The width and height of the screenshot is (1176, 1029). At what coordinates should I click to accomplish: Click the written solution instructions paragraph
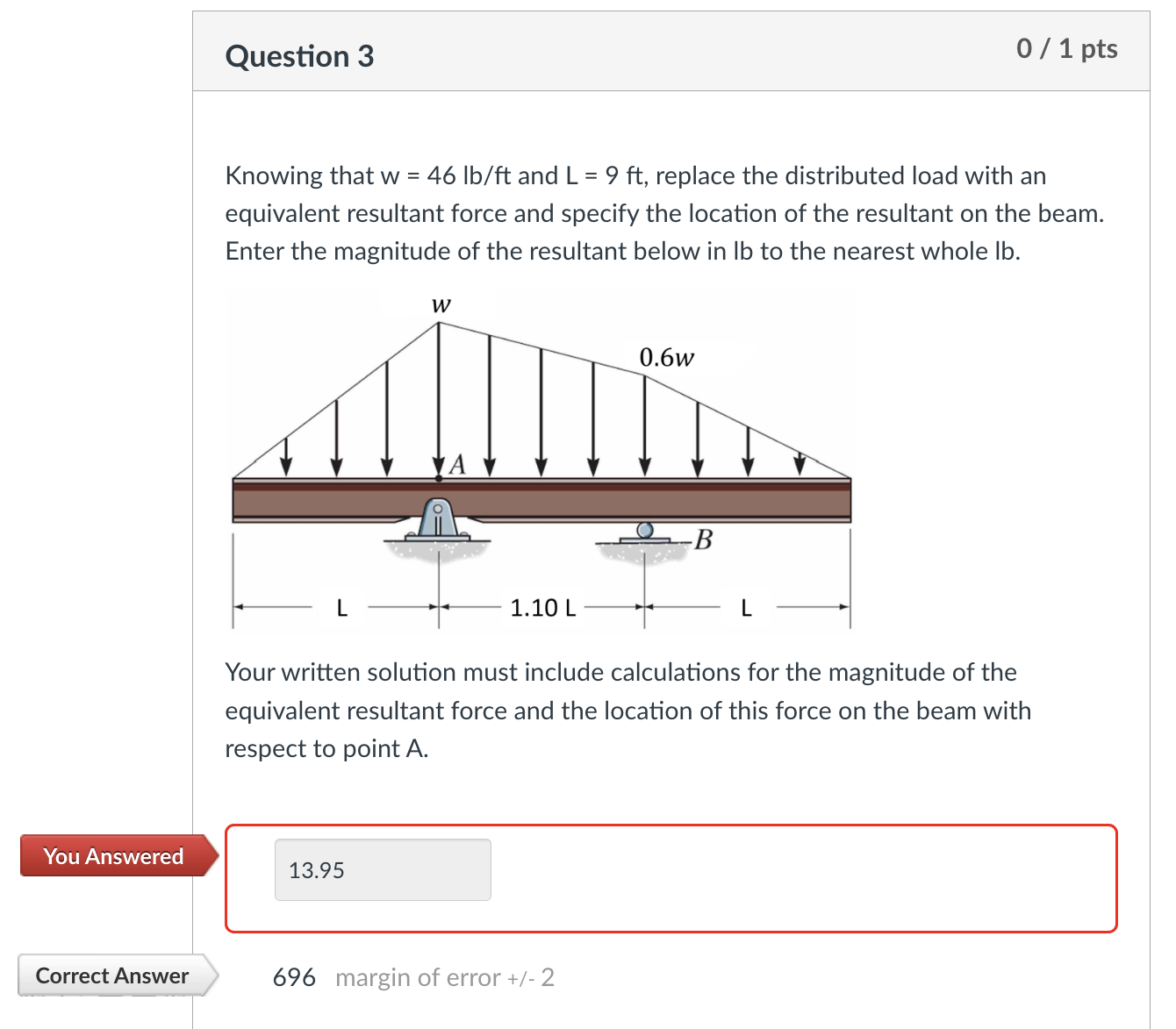pyautogui.click(x=627, y=711)
